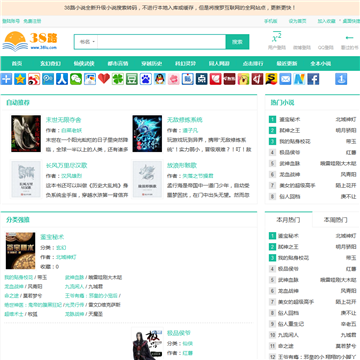
Task: Click the yellow smiley face share icon
Action: point(244,79)
